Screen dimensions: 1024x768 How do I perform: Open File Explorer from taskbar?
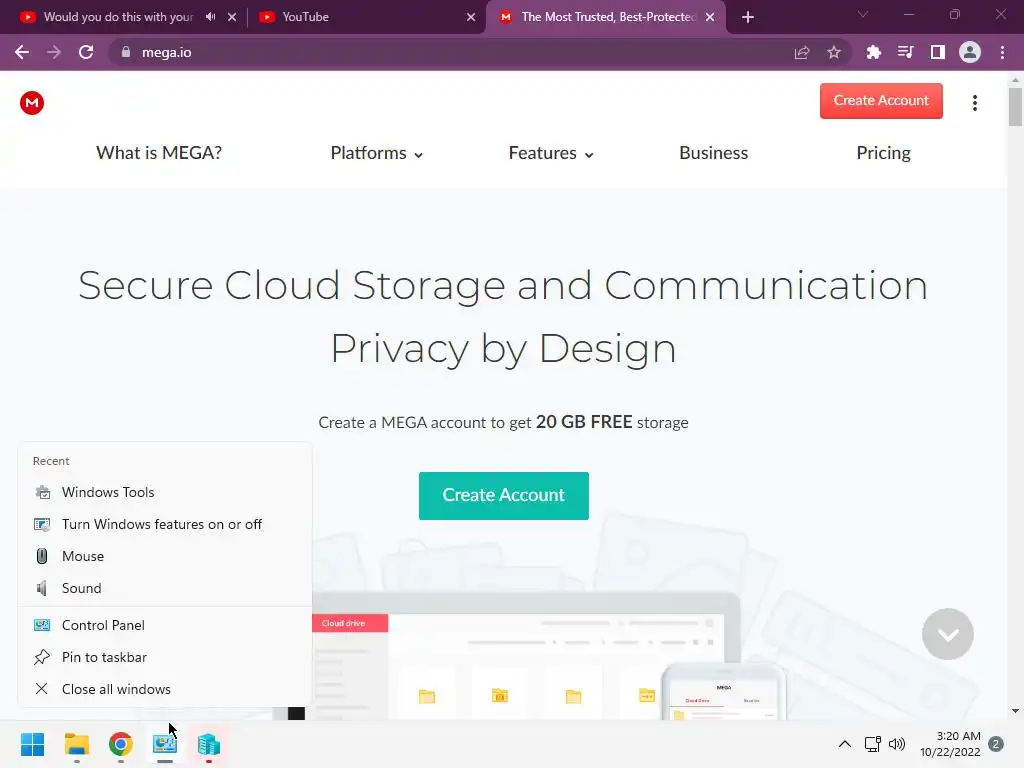pyautogui.click(x=76, y=744)
